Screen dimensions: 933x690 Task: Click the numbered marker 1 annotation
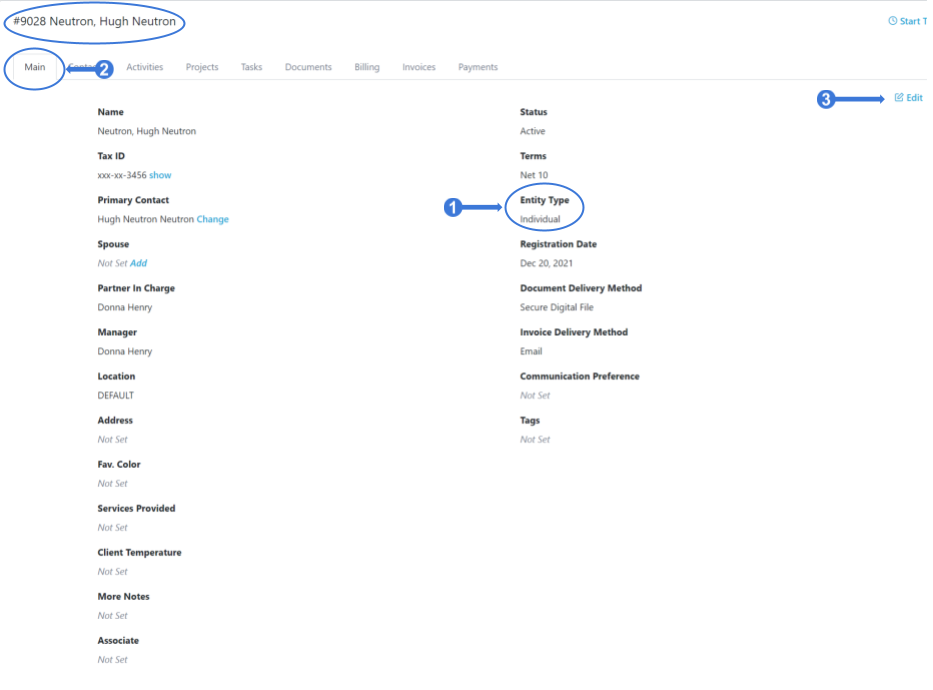[x=452, y=208]
